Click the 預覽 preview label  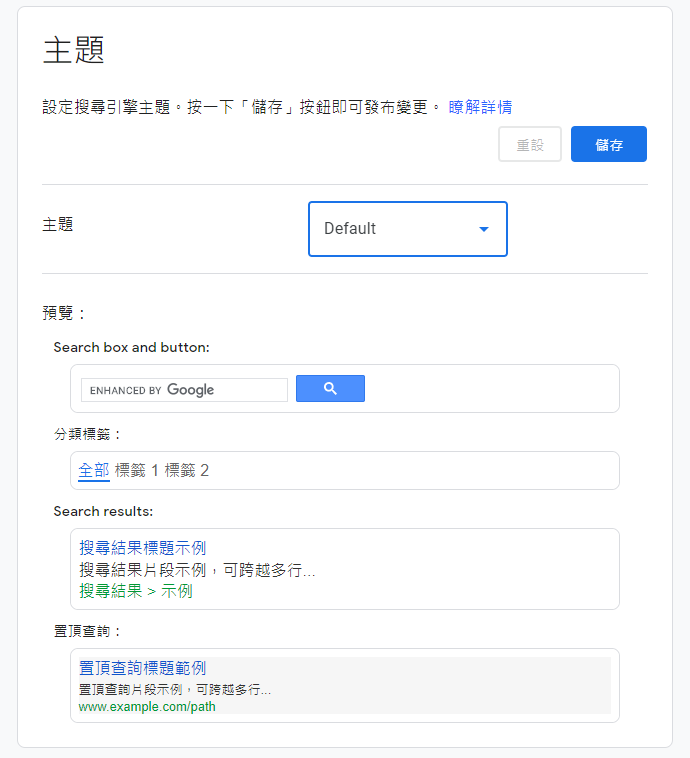(x=64, y=313)
